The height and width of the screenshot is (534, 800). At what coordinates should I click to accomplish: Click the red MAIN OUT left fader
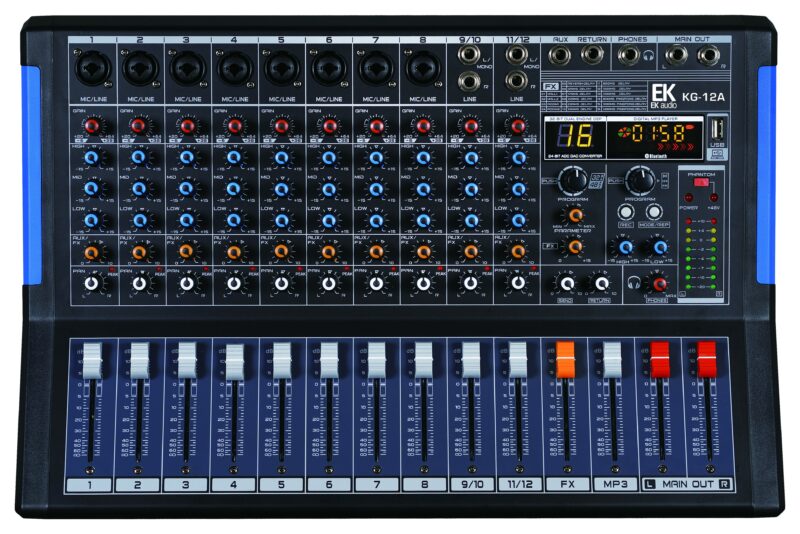[660, 360]
